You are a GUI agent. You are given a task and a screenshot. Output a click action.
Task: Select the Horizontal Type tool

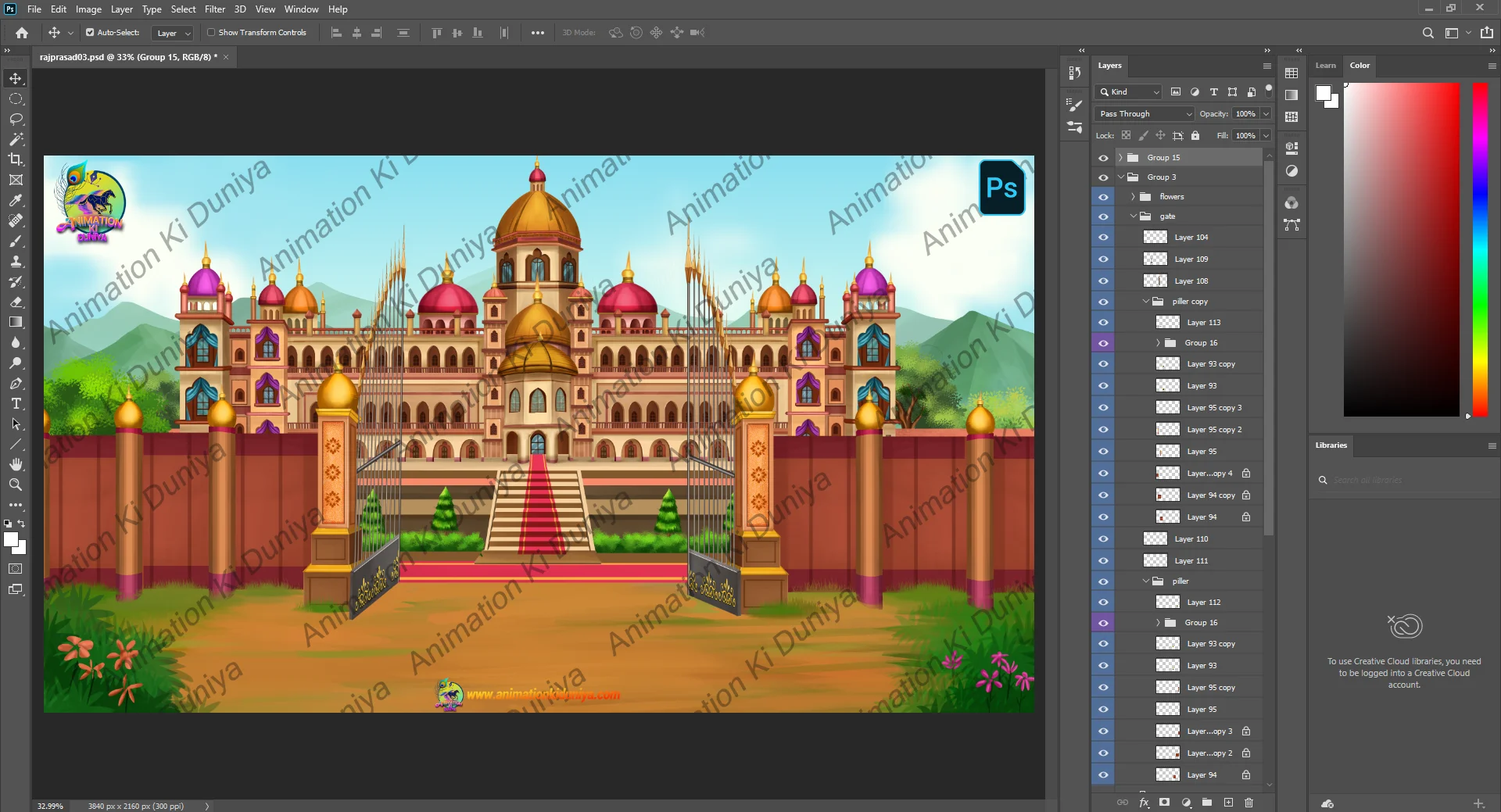pos(16,404)
